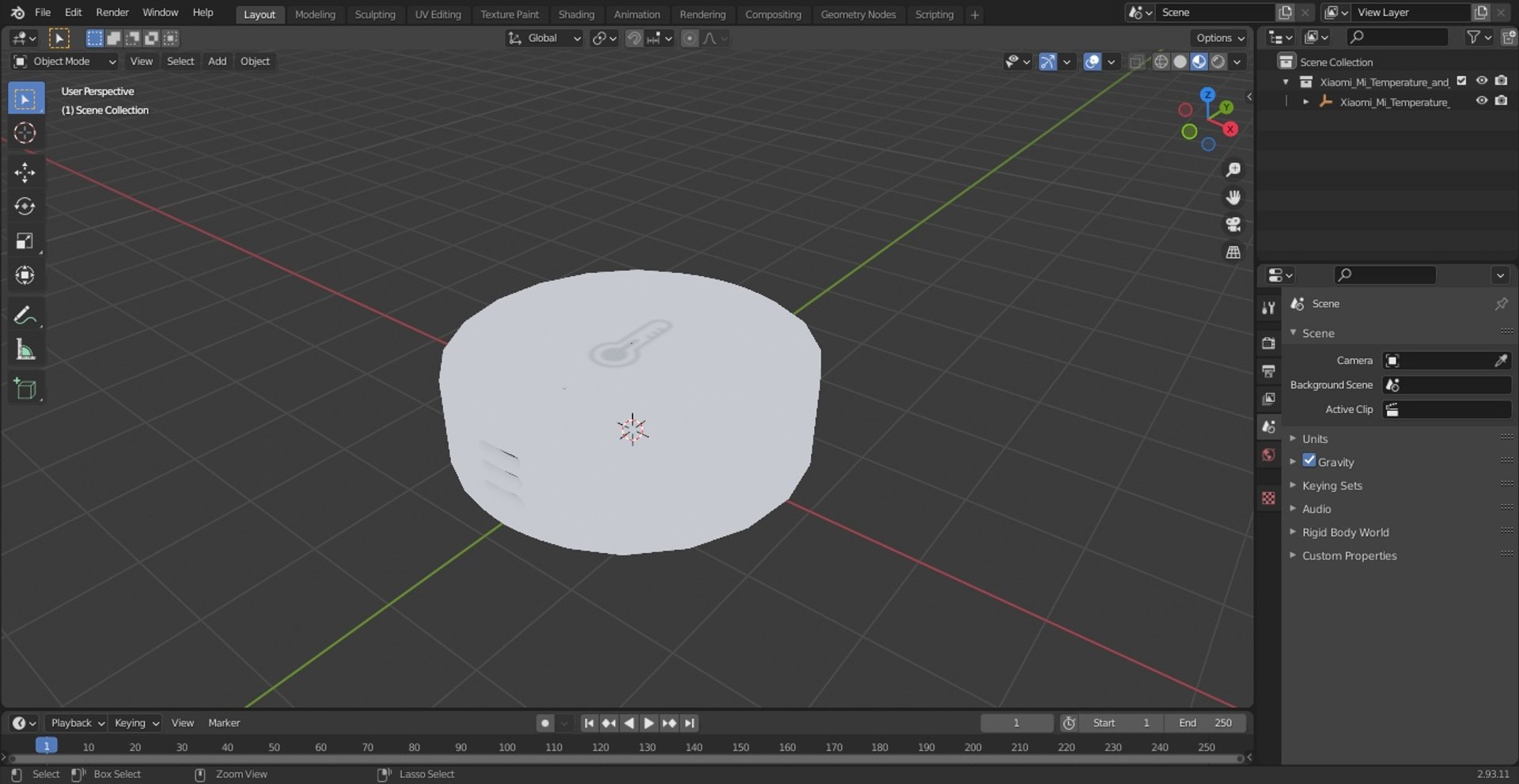The height and width of the screenshot is (784, 1519).
Task: Toggle viewport overlays
Action: pyautogui.click(x=1093, y=62)
